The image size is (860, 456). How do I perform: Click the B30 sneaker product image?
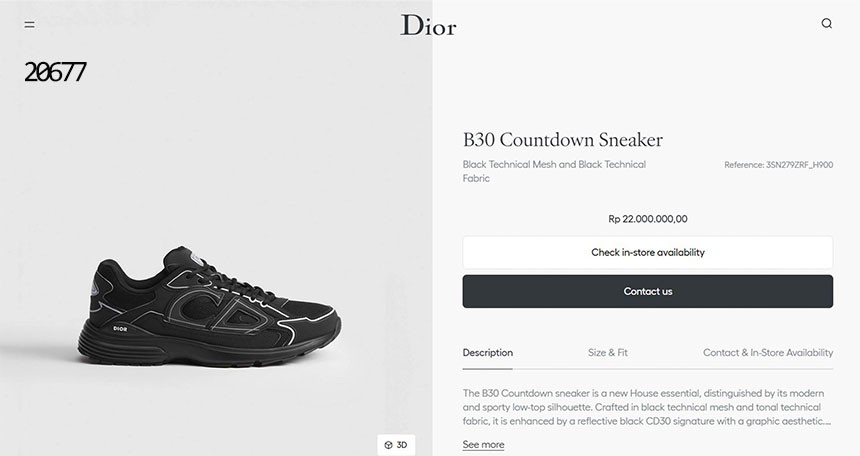(210, 310)
